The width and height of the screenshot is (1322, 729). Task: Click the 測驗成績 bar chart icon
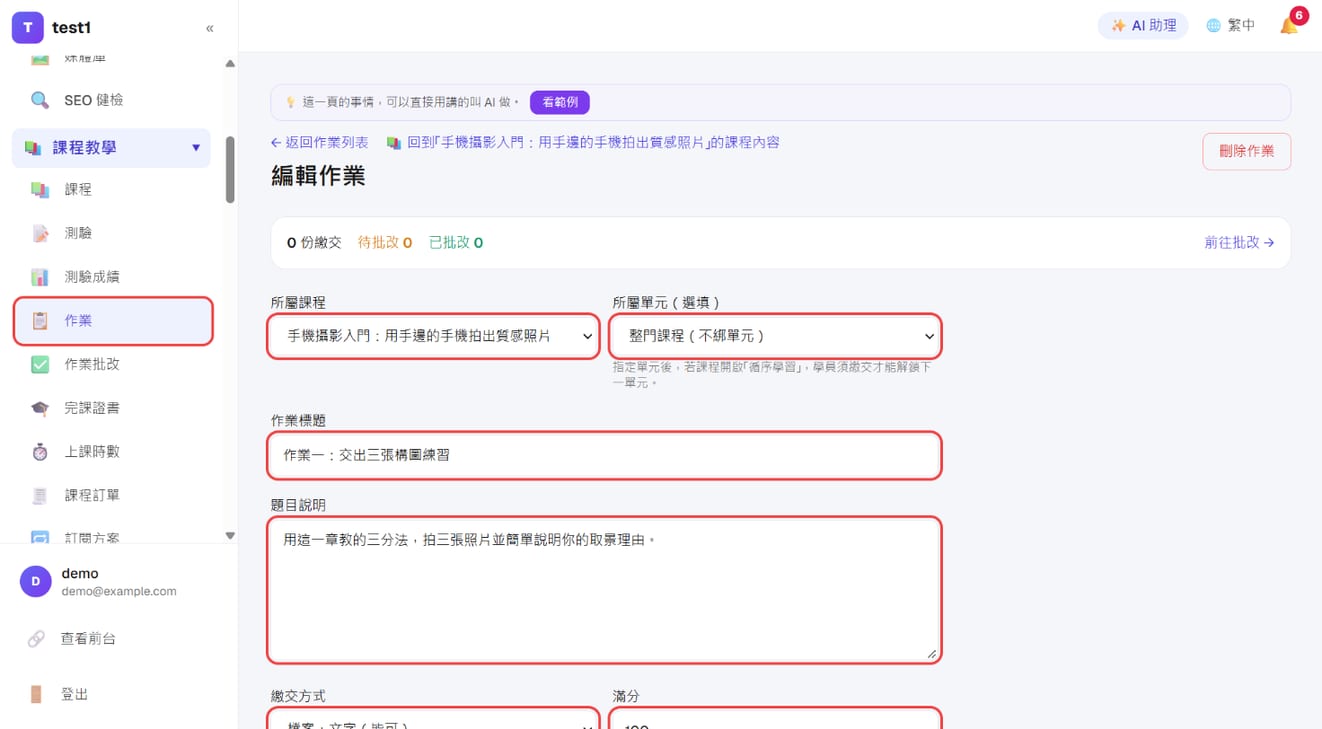point(40,277)
